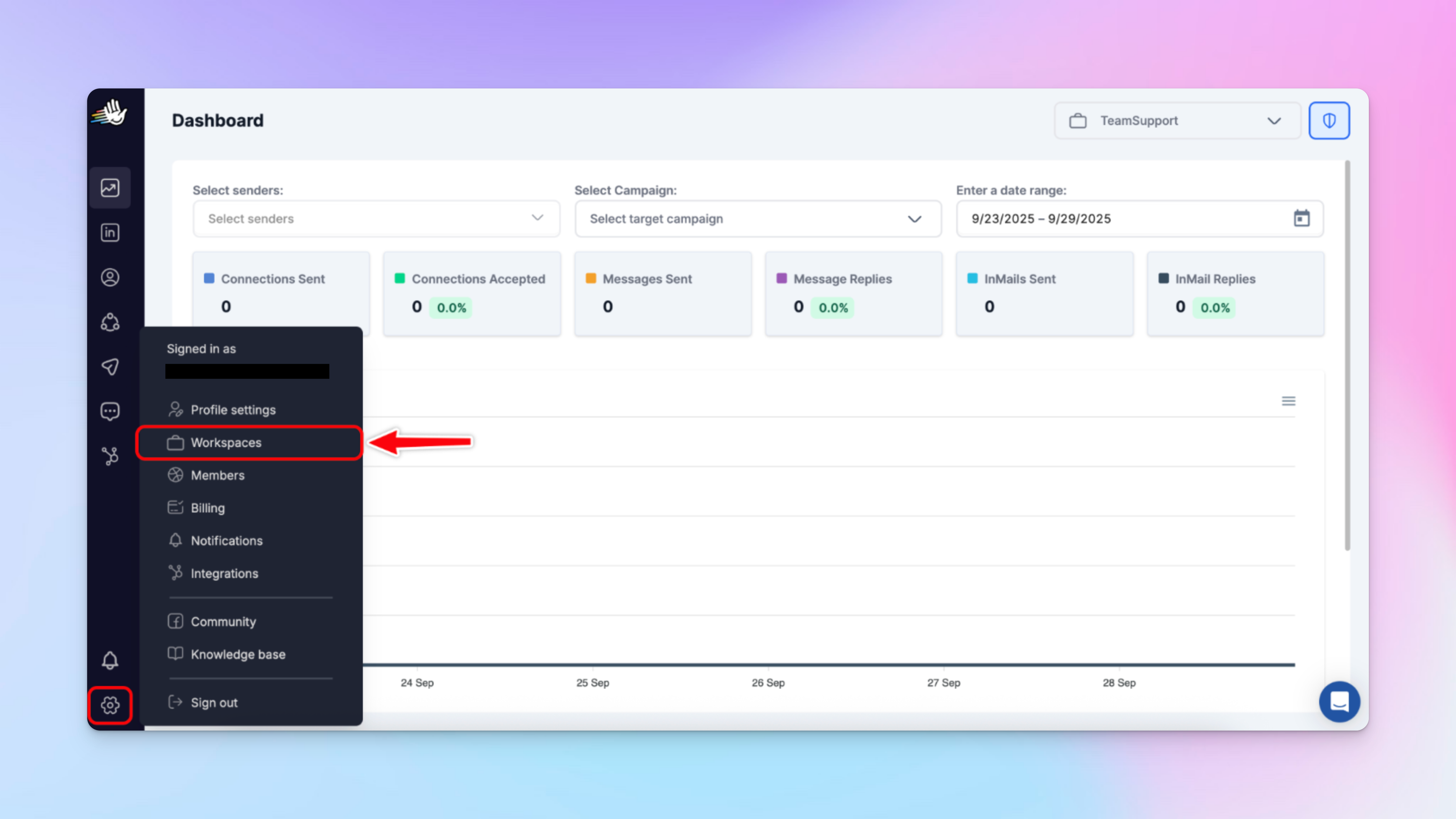Click the settings gear sidebar icon
This screenshot has height=819, width=1456.
pos(110,705)
